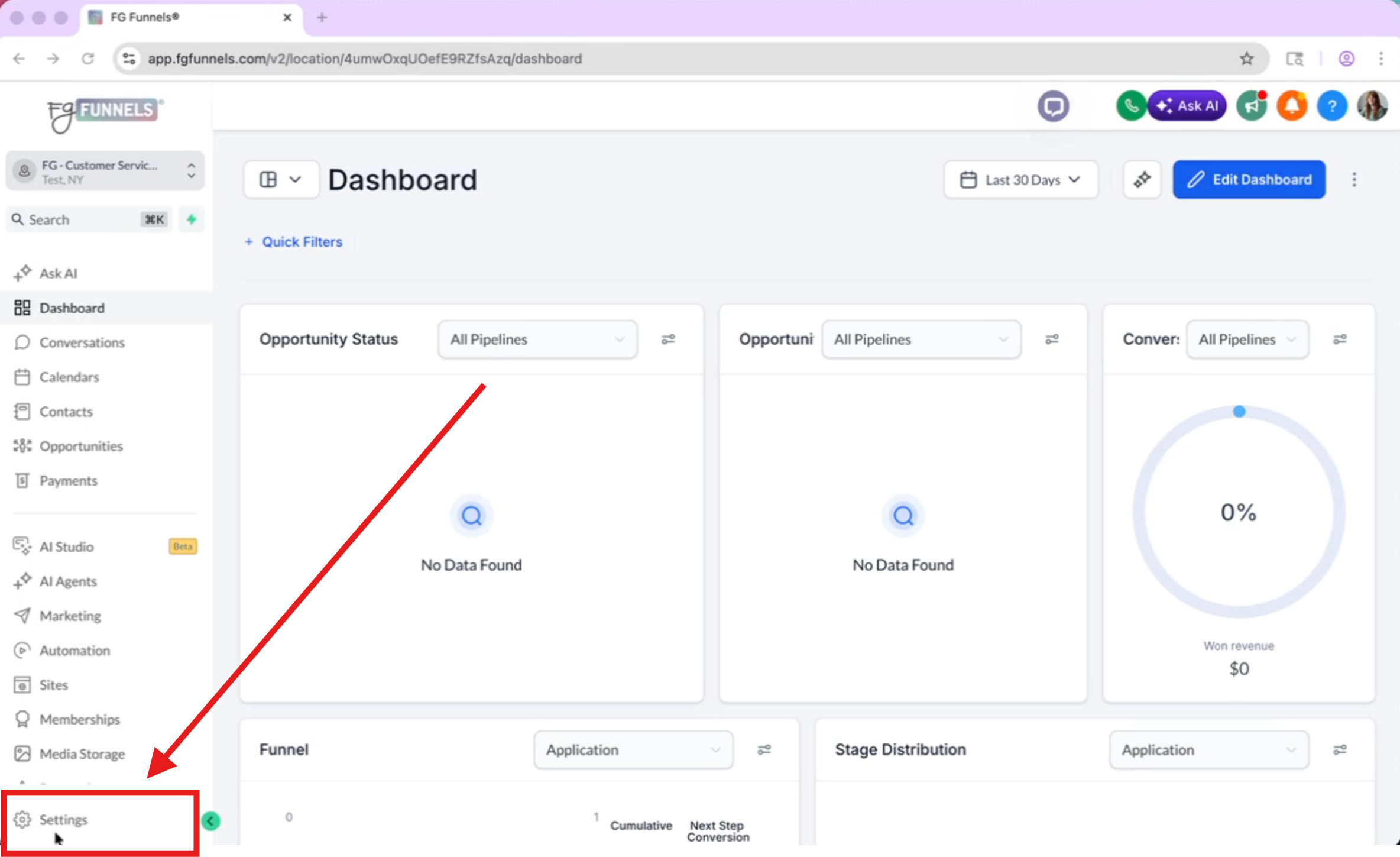The image size is (1400, 857).
Task: Open Funnel widget filter settings icon
Action: [764, 750]
